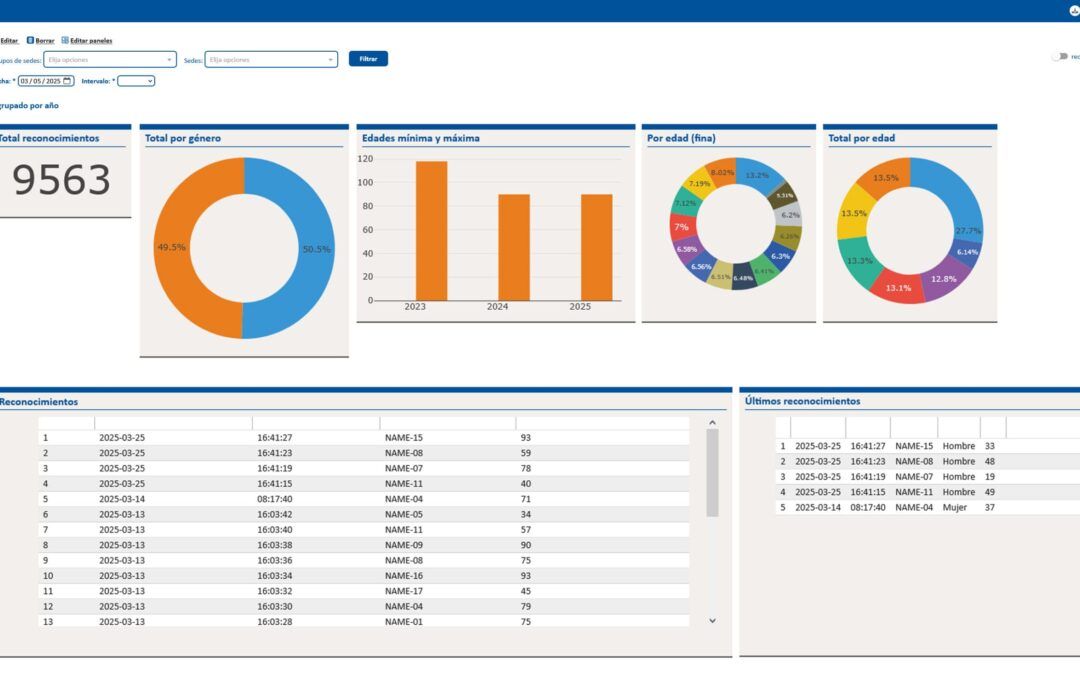Click the Editar paneles link text
Screen dimensions: 1080x675
coord(91,41)
